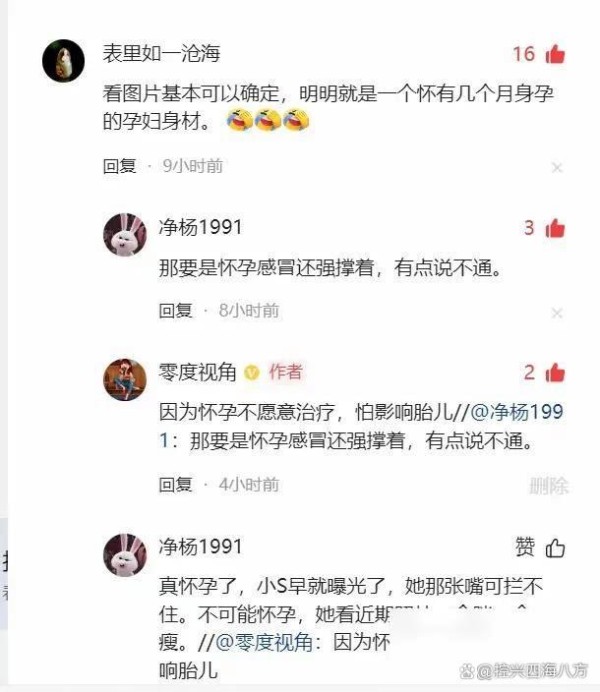Delete the author's reply with 删除
The height and width of the screenshot is (692, 600).
[548, 486]
